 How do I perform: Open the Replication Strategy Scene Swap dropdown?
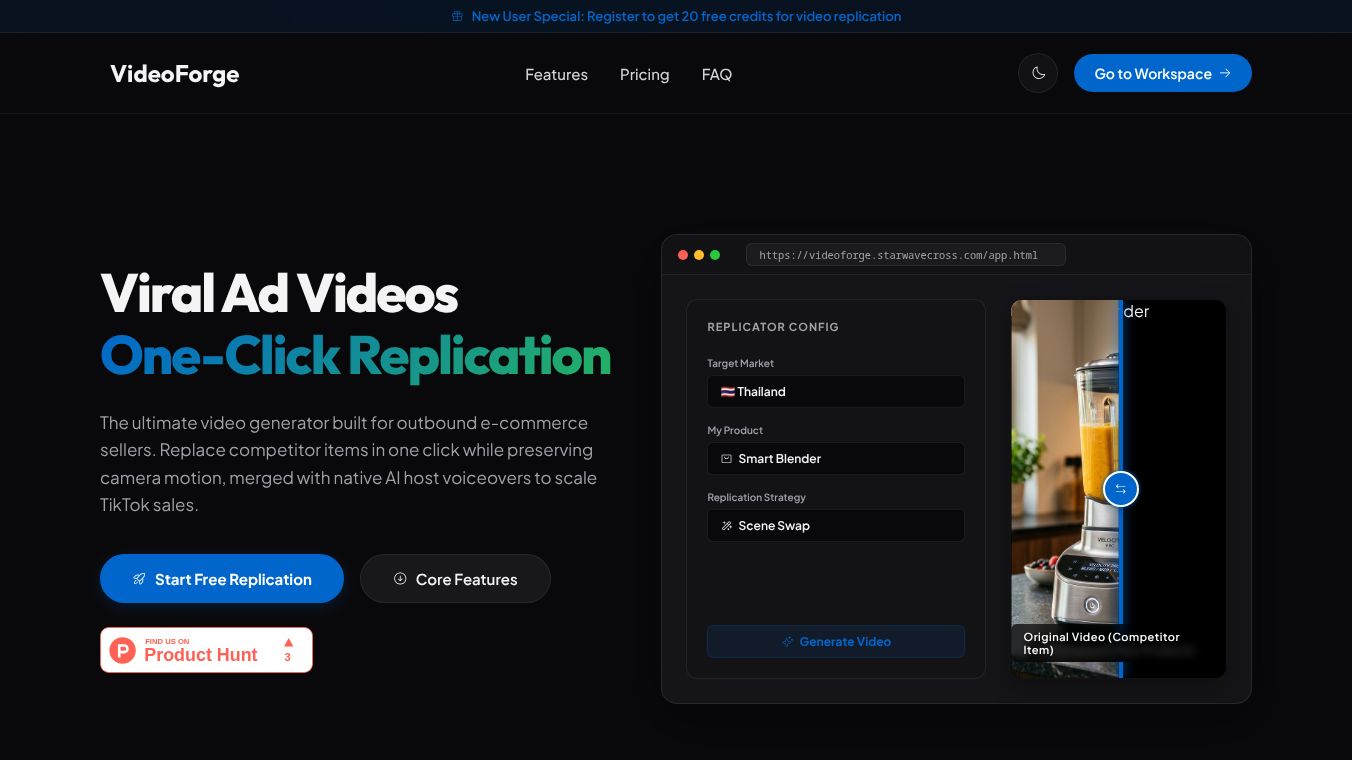(836, 525)
